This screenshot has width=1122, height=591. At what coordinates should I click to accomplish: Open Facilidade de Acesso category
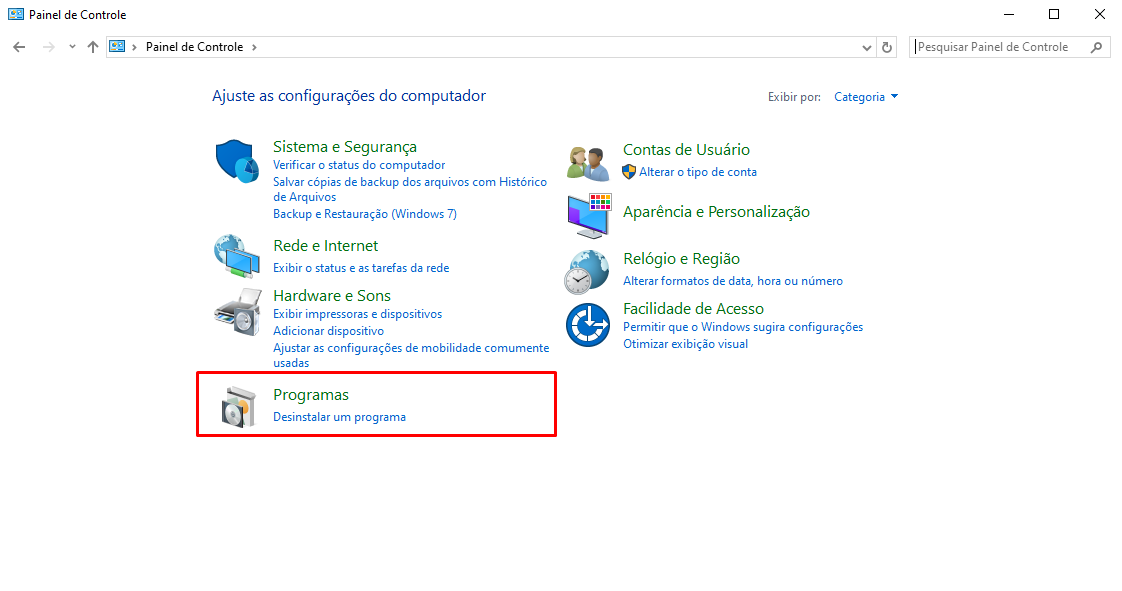point(693,309)
